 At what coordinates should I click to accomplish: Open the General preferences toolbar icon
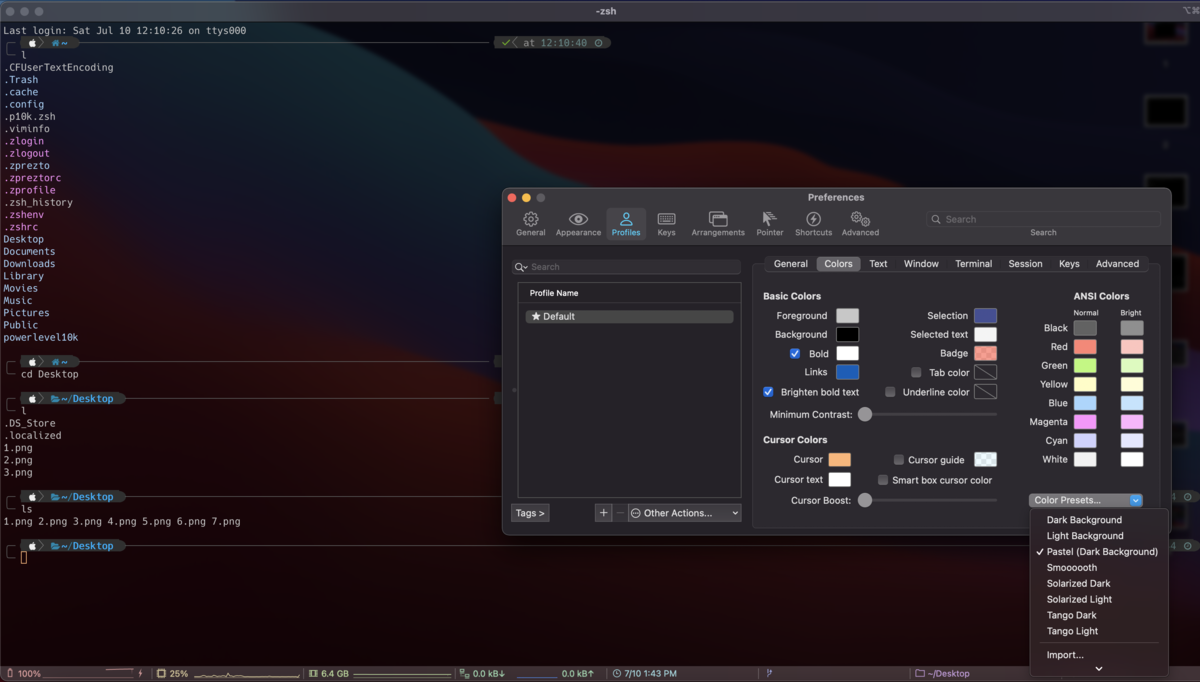pyautogui.click(x=530, y=224)
